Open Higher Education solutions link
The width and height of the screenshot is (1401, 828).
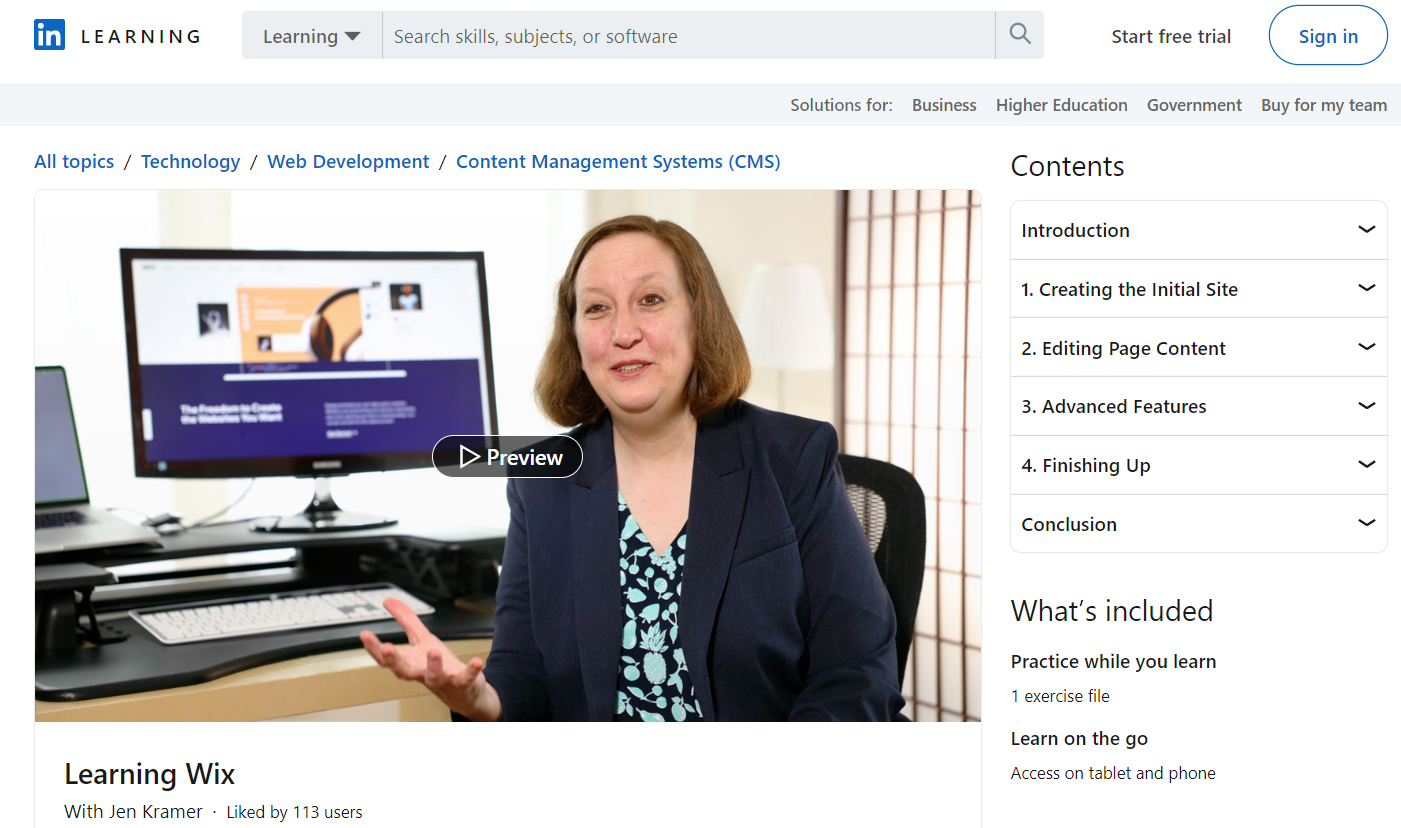coord(1061,105)
